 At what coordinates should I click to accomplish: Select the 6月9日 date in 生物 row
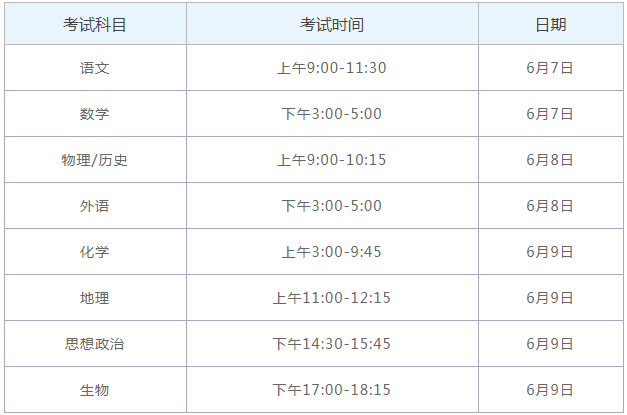550,390
